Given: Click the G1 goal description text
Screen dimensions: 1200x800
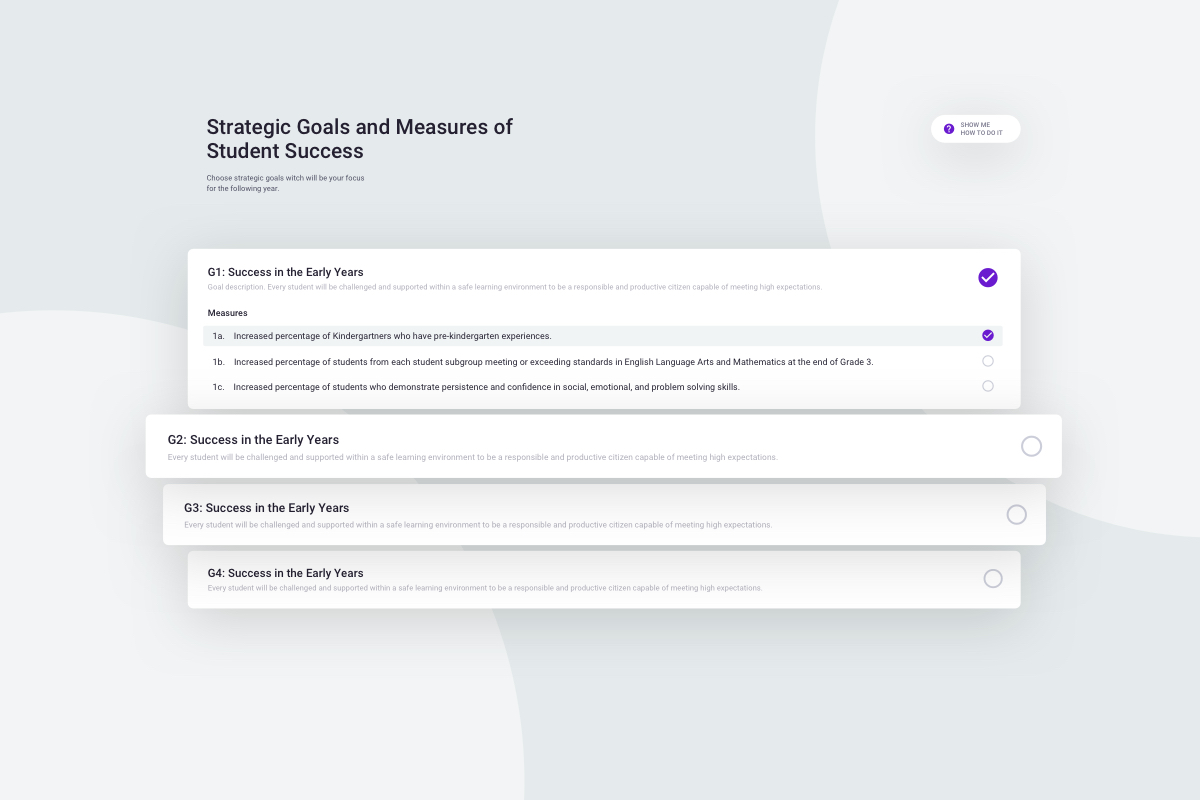Looking at the screenshot, I should click(x=515, y=288).
